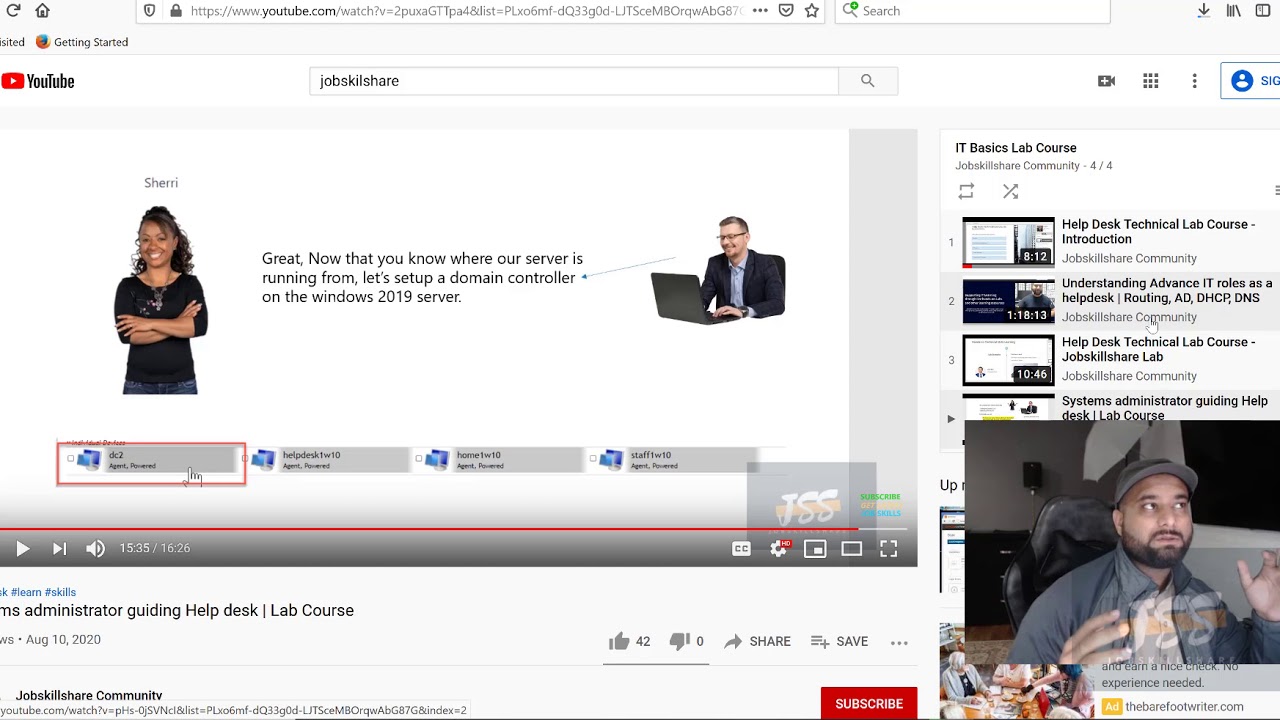
Task: Switch to theater mode
Action: coord(851,548)
